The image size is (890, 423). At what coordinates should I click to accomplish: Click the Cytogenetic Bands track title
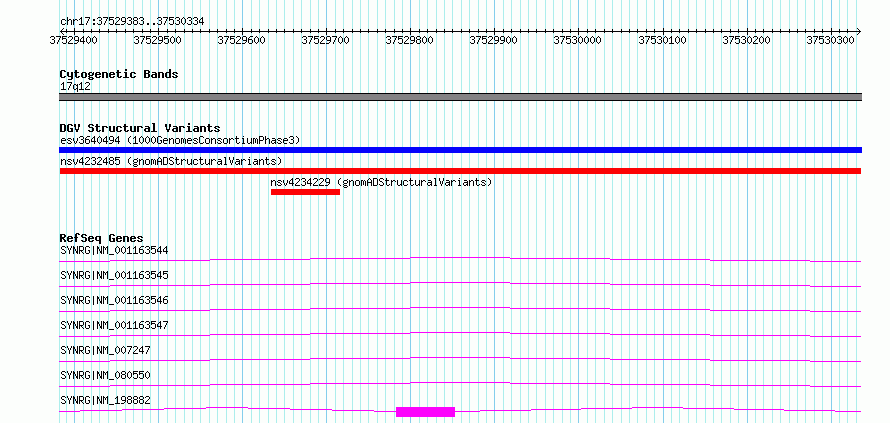click(x=119, y=74)
